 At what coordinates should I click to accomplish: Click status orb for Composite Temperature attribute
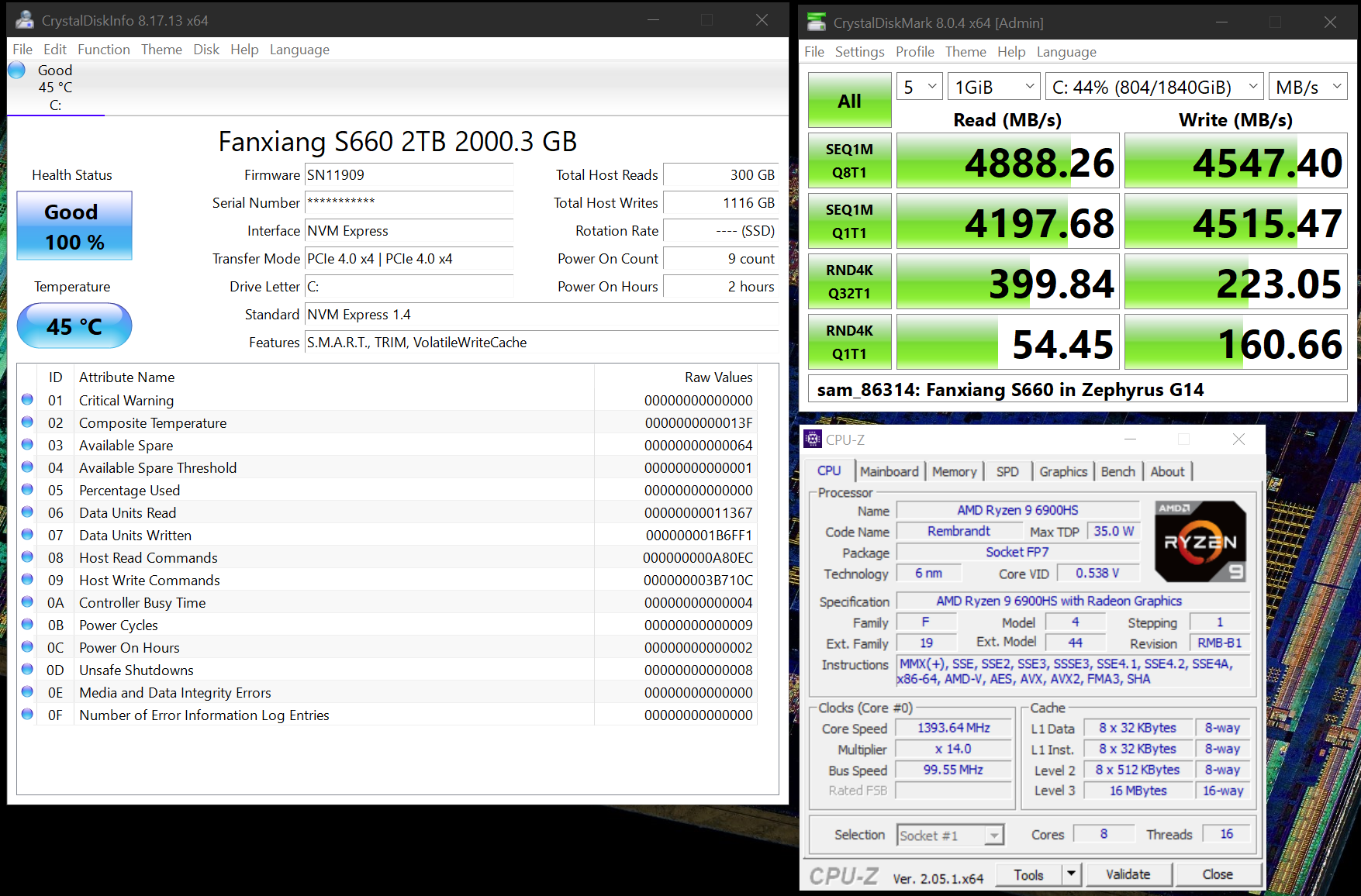point(27,422)
